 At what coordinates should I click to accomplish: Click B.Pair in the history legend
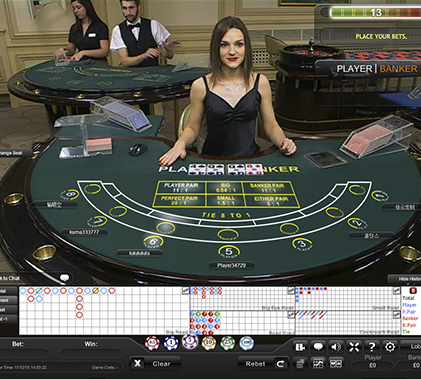click(x=409, y=325)
